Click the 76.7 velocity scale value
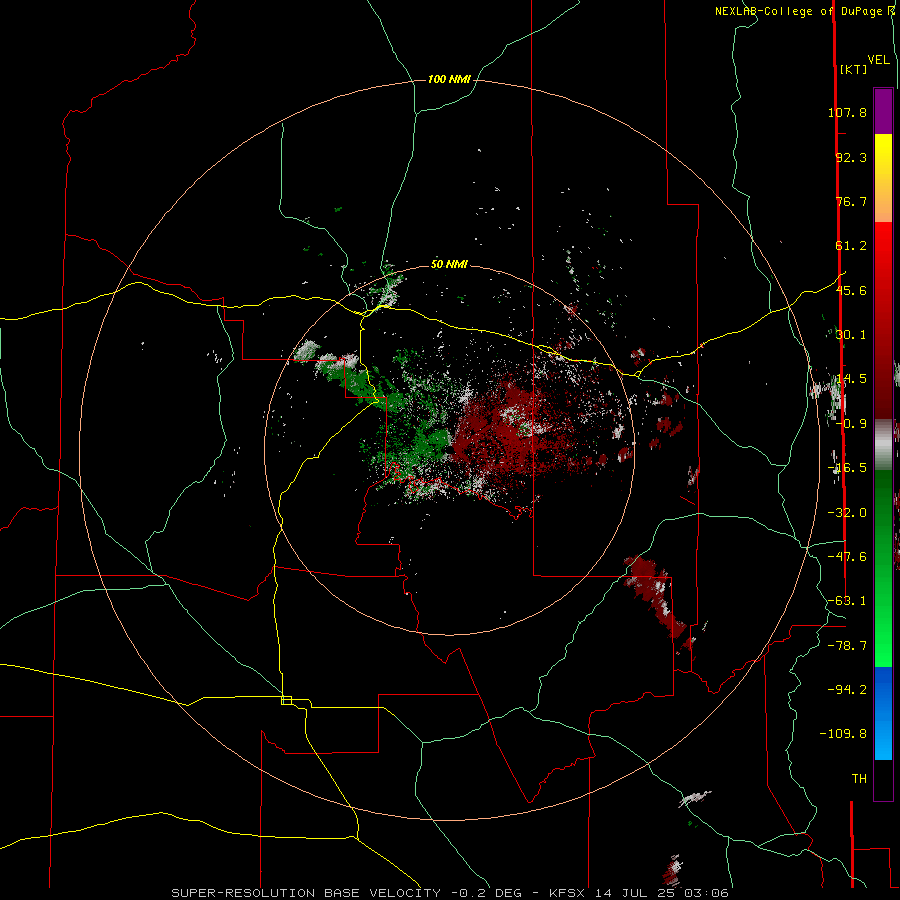This screenshot has height=900, width=900. click(x=851, y=201)
